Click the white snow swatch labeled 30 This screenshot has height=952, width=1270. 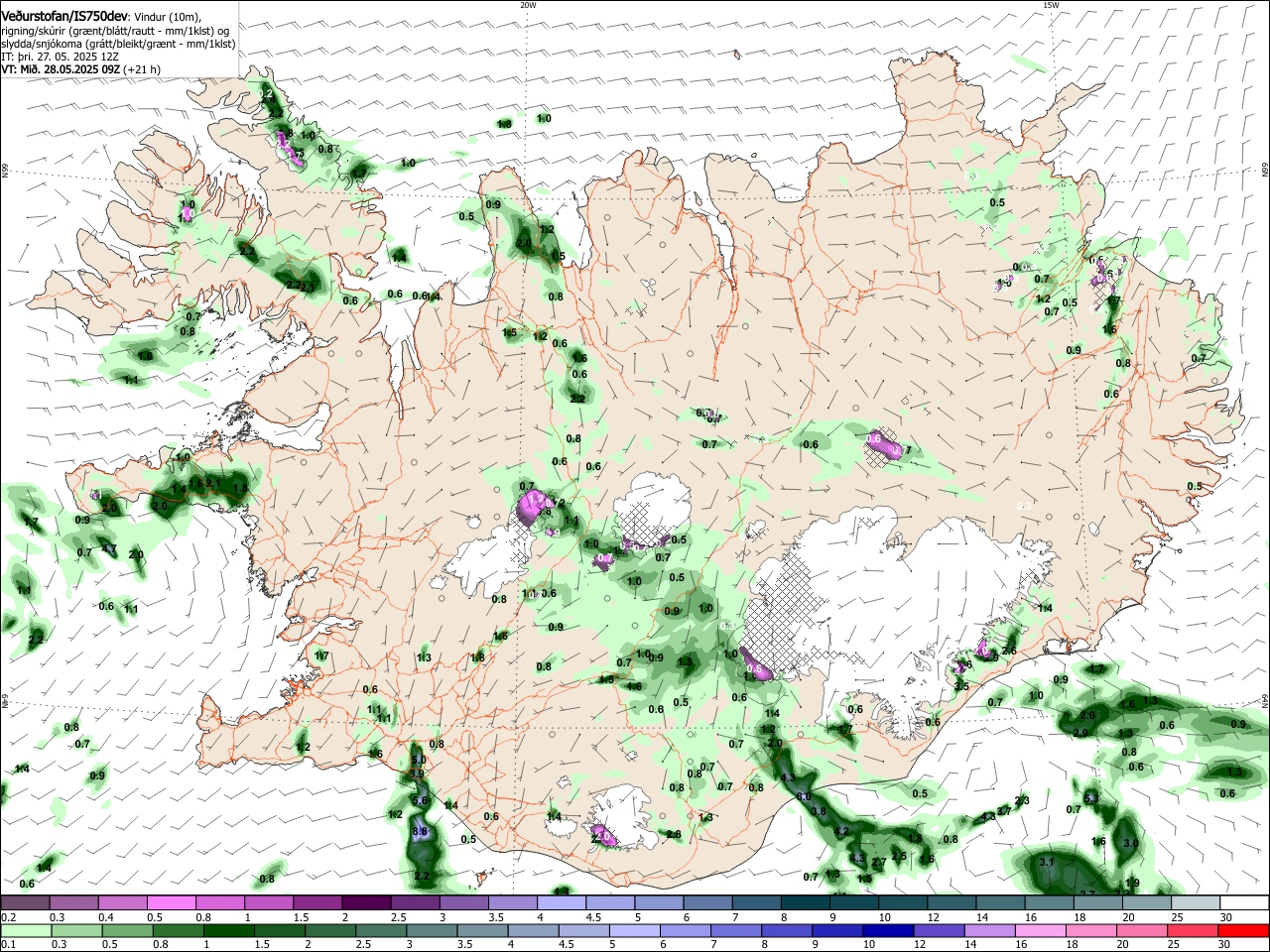click(x=1244, y=903)
